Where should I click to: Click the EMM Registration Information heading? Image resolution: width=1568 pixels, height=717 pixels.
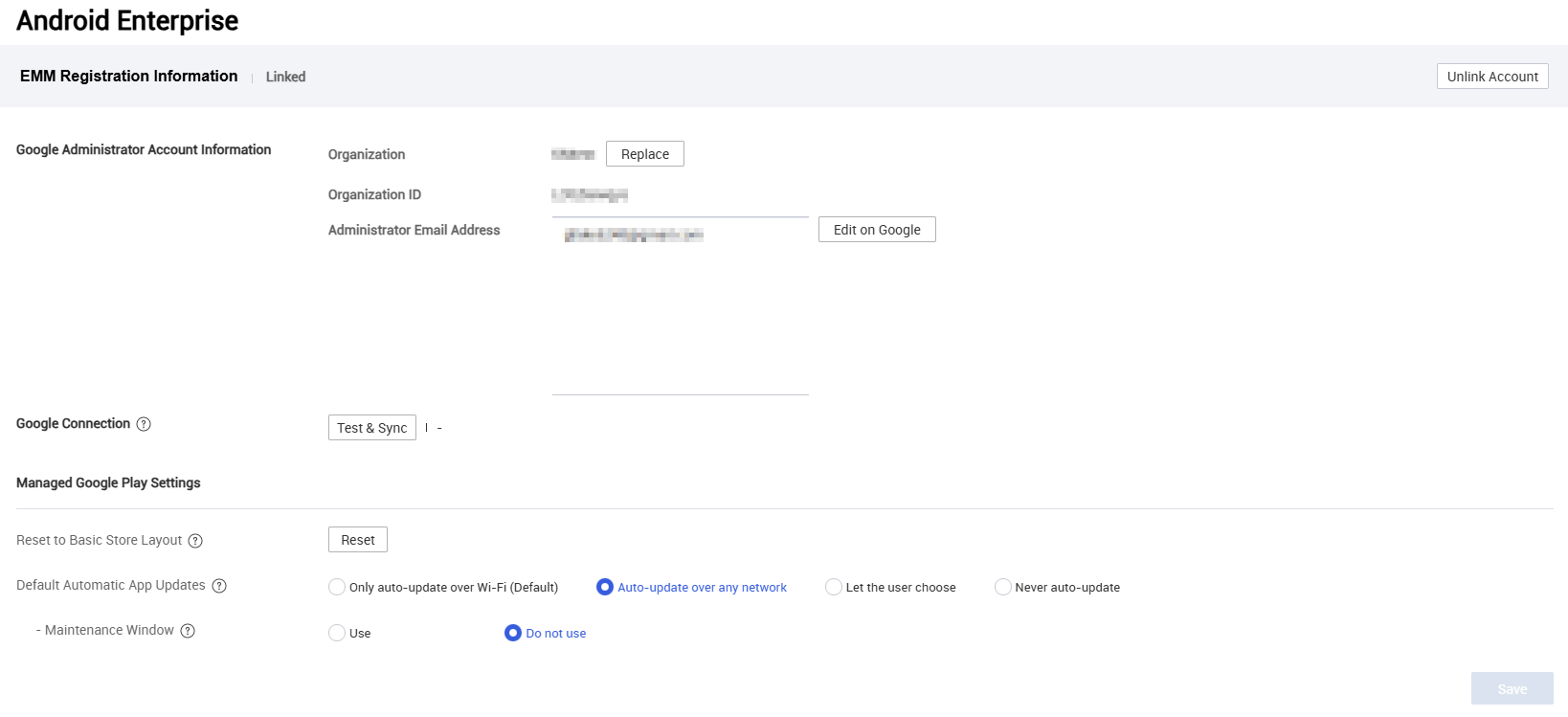tap(128, 76)
